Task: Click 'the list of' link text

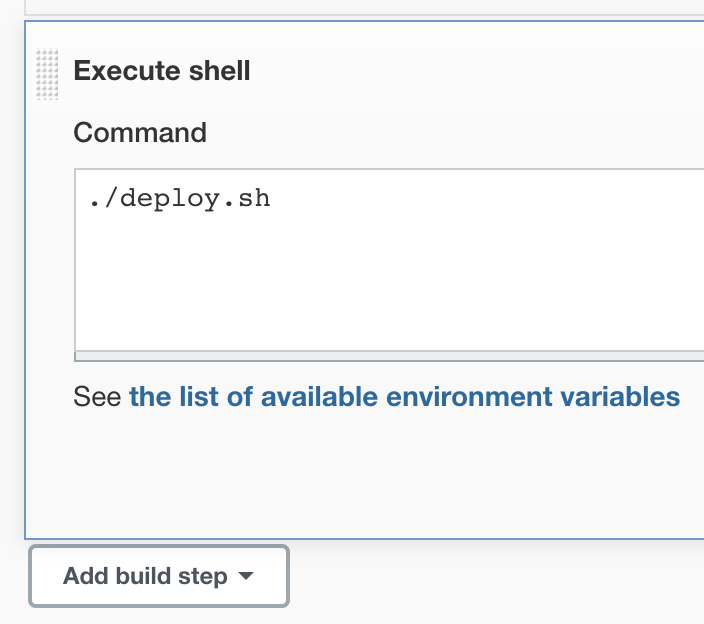Action: [x=190, y=397]
